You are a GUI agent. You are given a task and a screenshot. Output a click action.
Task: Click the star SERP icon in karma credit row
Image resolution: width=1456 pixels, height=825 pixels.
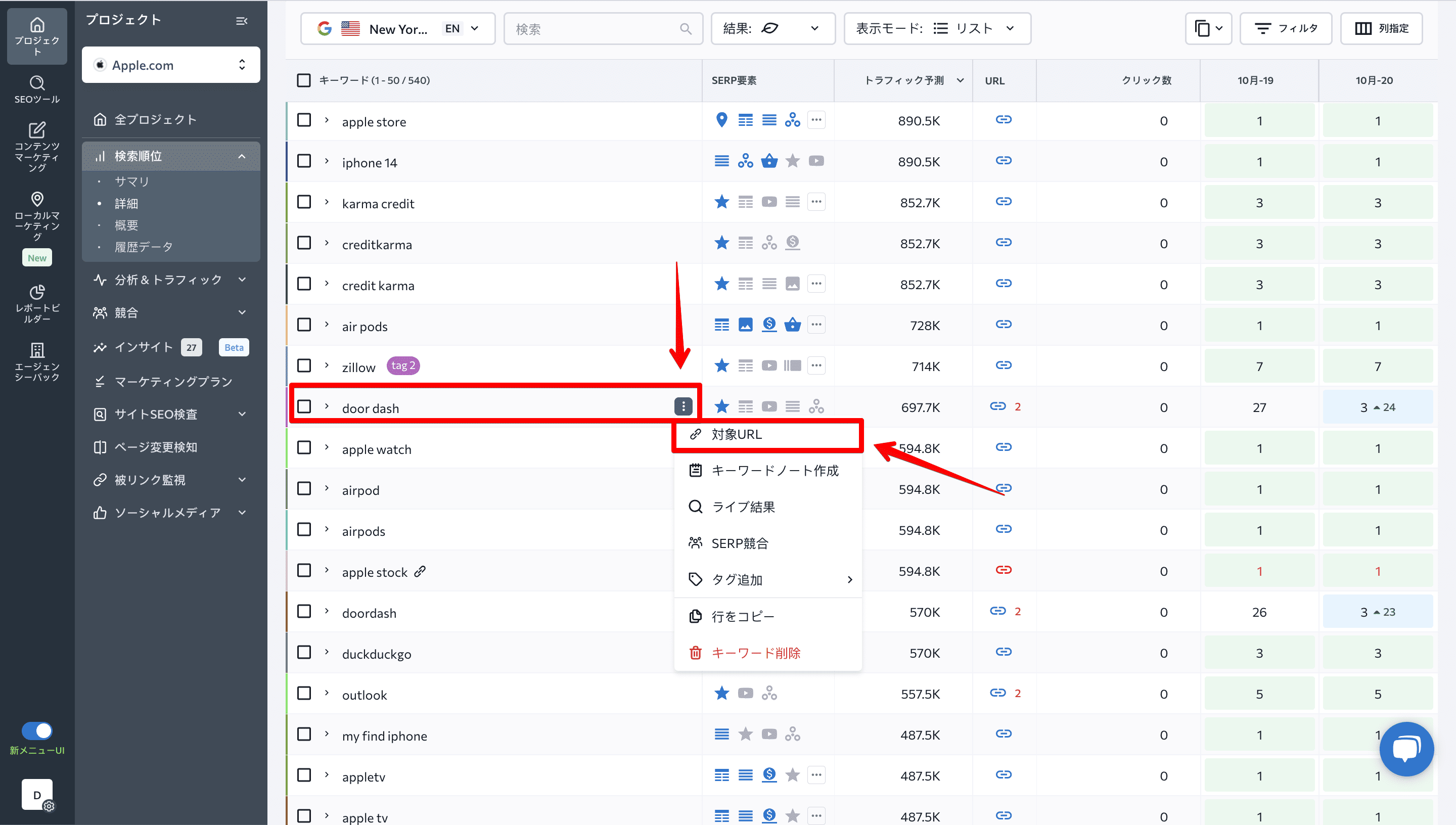pos(721,202)
